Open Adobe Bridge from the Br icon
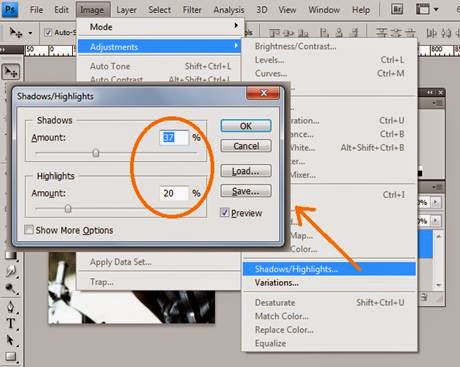 pos(397,9)
